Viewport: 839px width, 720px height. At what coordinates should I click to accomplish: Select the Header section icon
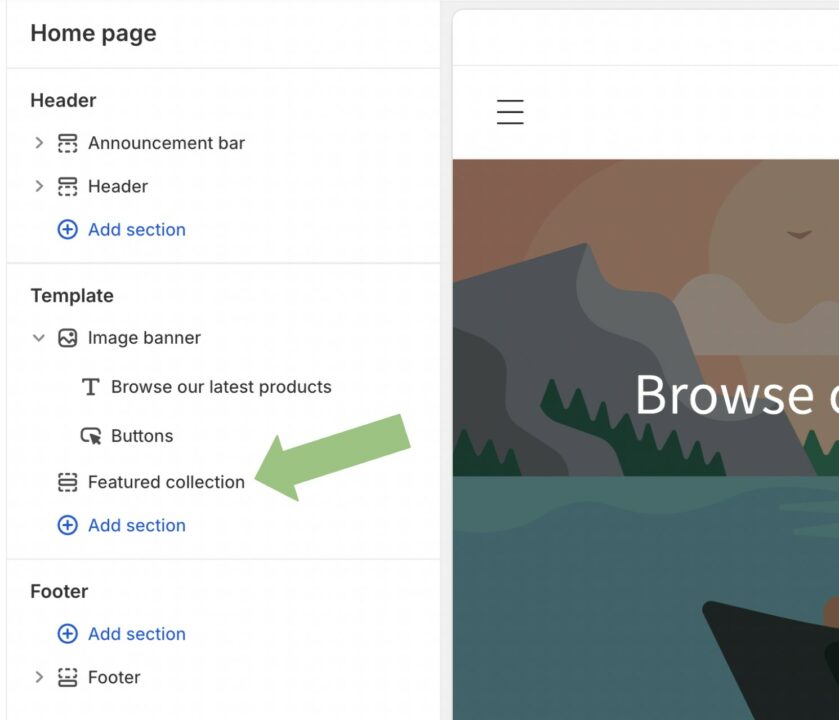67,186
